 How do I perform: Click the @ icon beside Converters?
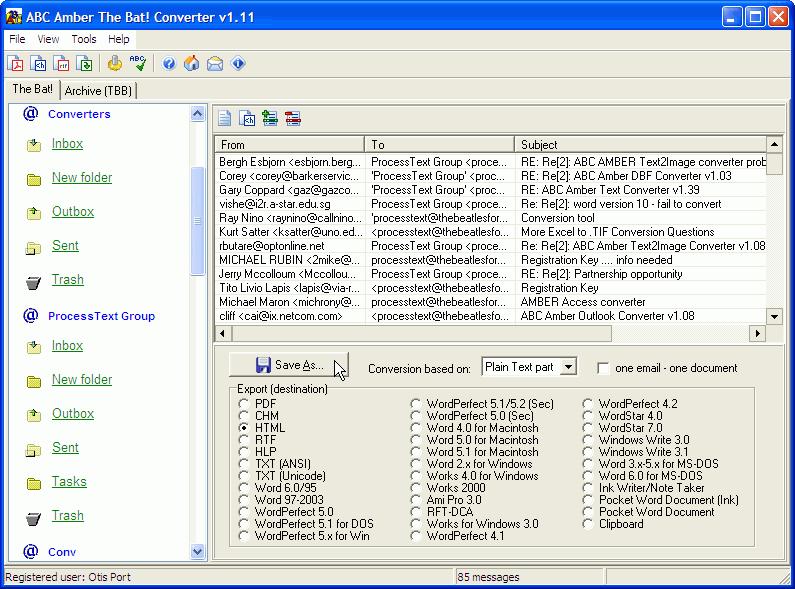31,114
